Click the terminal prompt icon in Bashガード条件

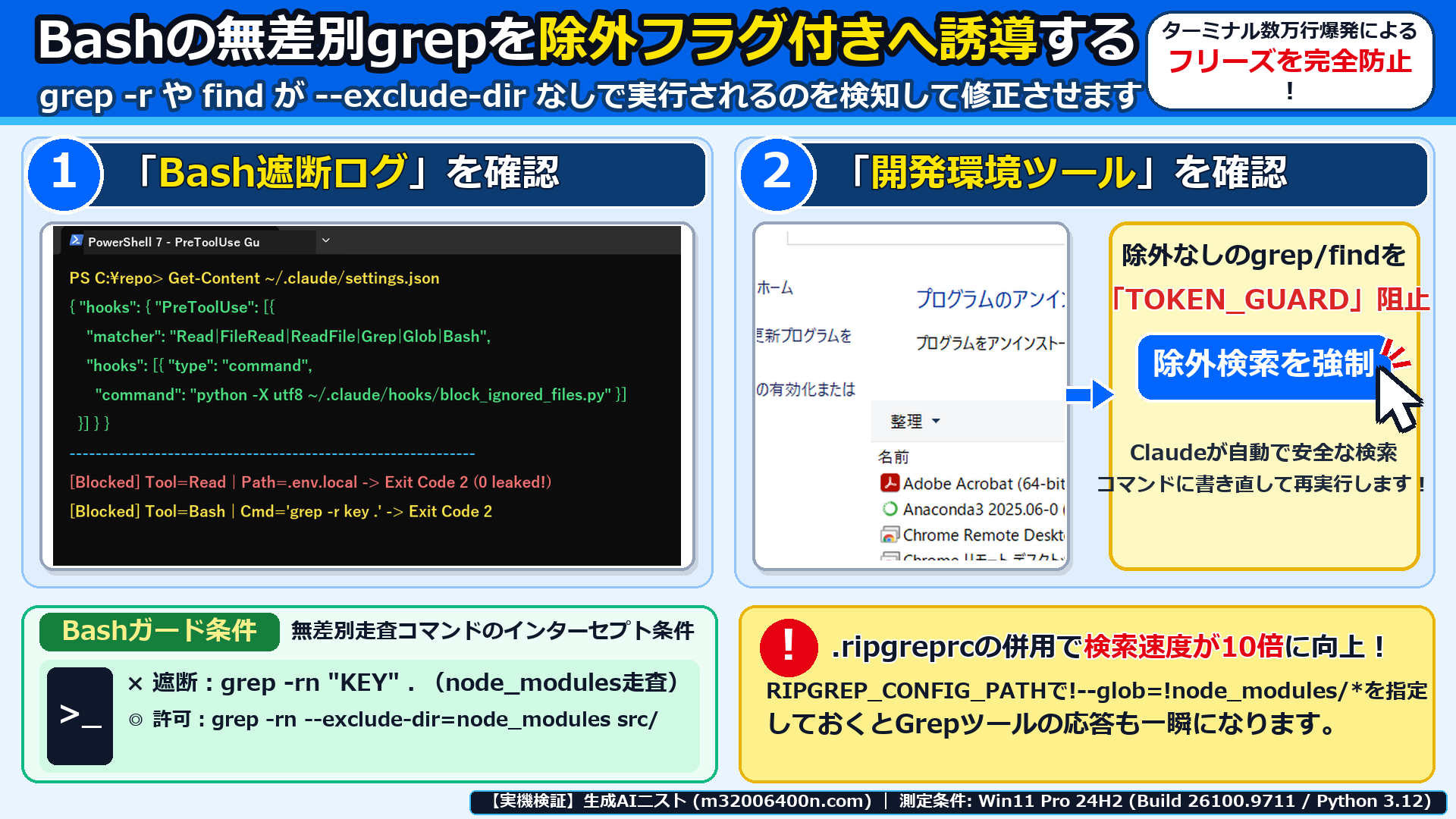80,715
